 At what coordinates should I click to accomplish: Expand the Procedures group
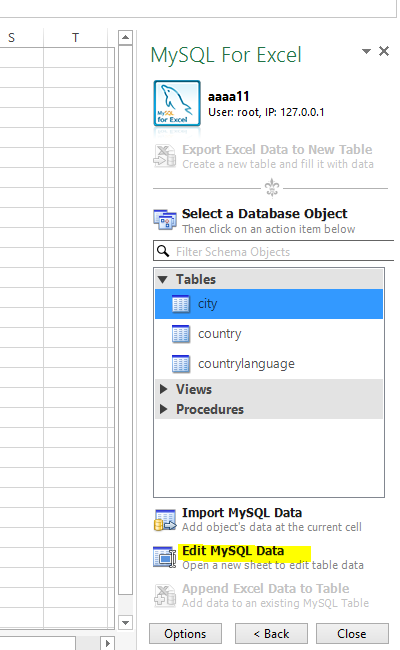pos(164,409)
